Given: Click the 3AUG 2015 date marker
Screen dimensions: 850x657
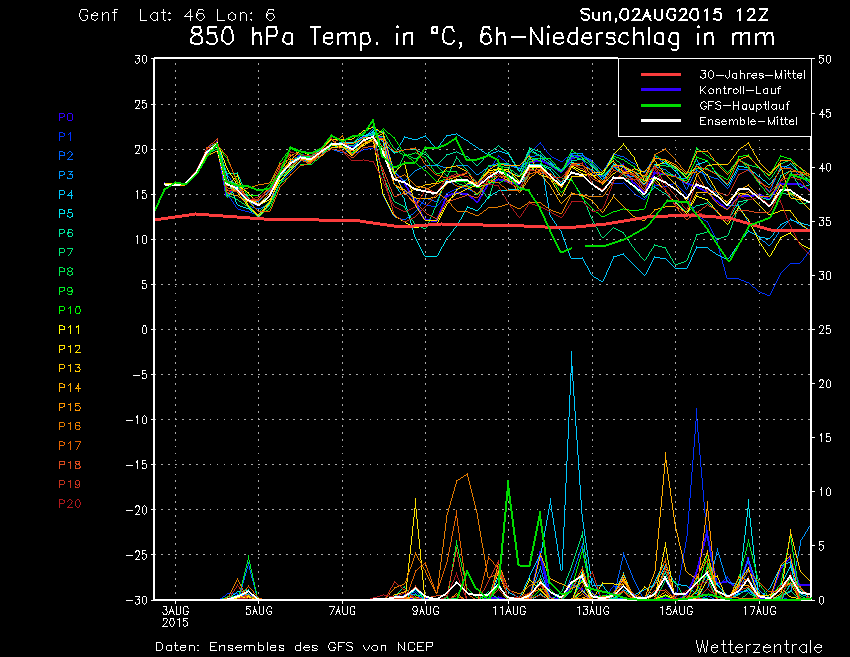Looking at the screenshot, I should tap(175, 615).
